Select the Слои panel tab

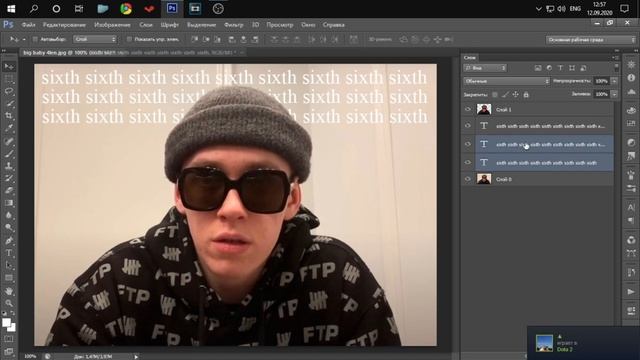470,58
